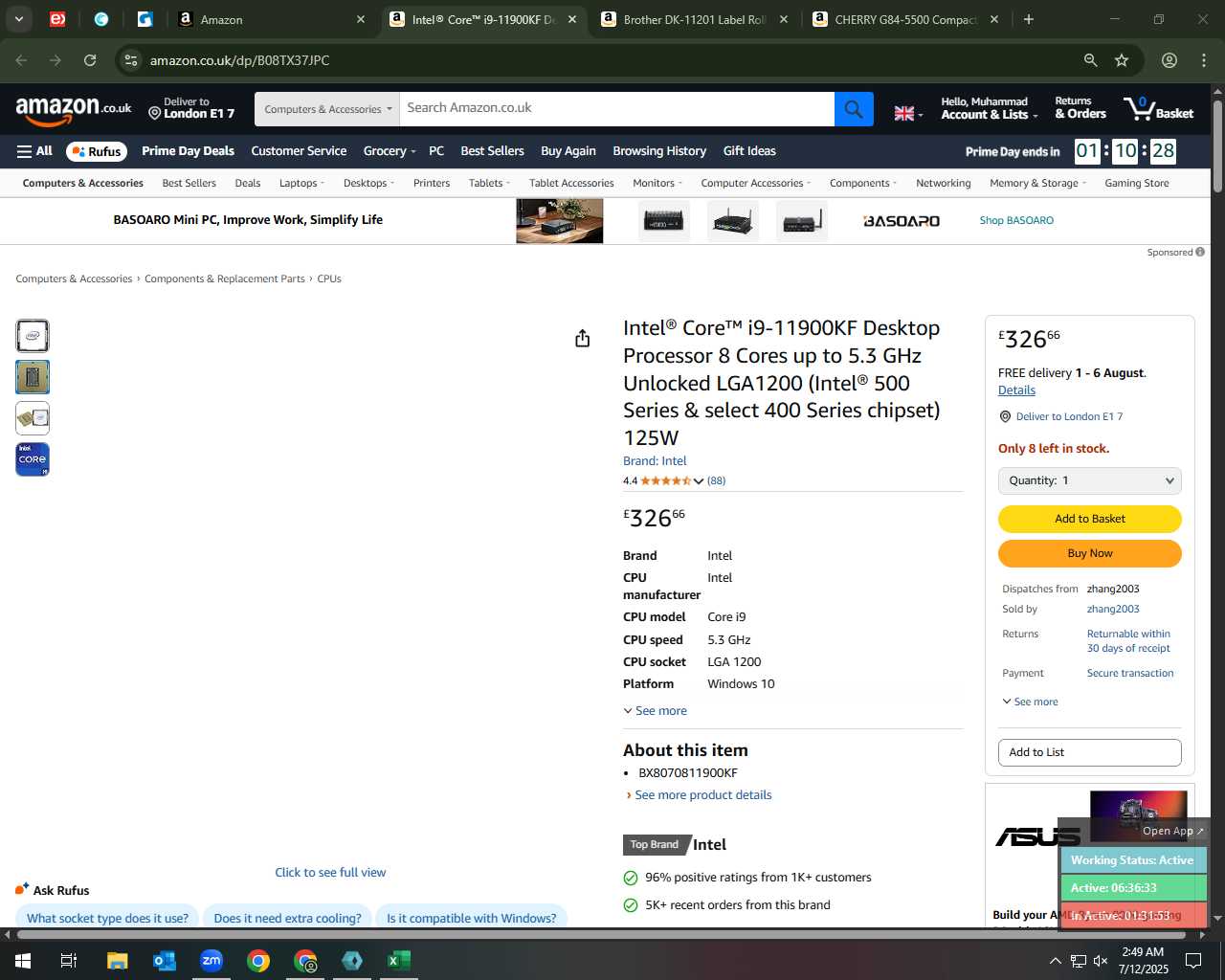Open Browsing History menu item

click(659, 151)
